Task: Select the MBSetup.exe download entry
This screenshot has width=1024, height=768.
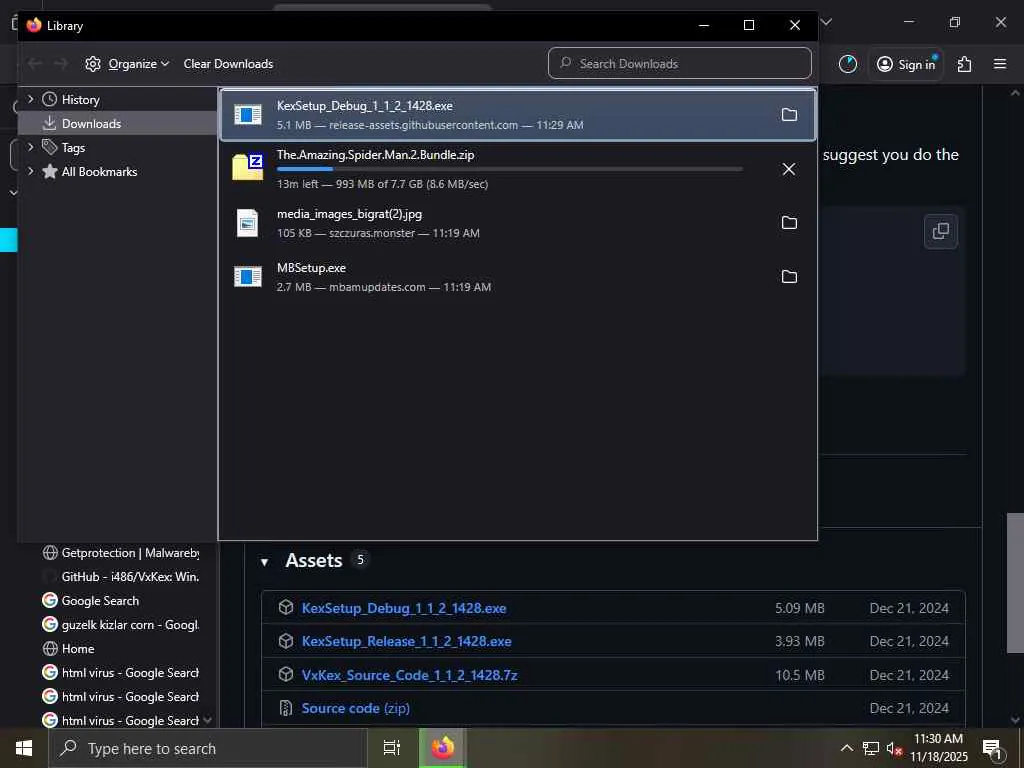Action: point(518,277)
